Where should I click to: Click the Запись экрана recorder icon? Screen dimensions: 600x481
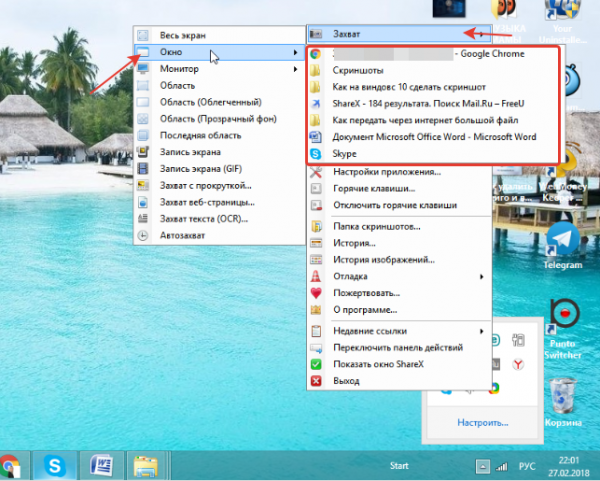pos(143,152)
